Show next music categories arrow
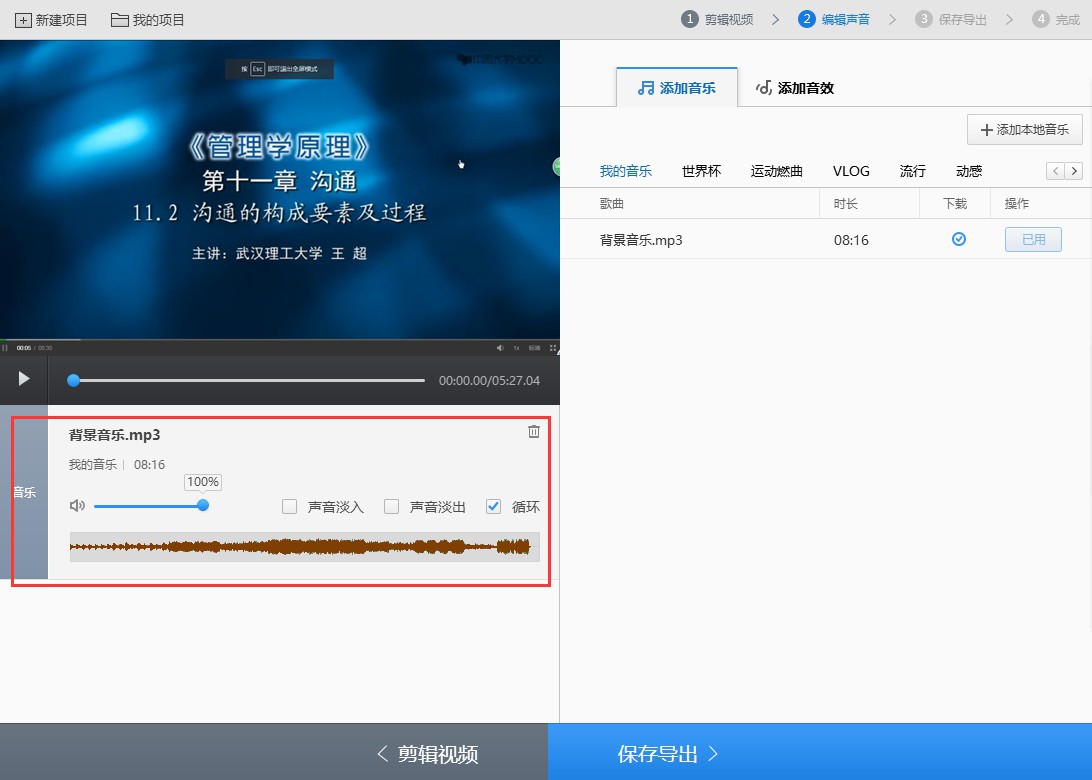Screen dimensions: 1092x780 click(x=1074, y=171)
